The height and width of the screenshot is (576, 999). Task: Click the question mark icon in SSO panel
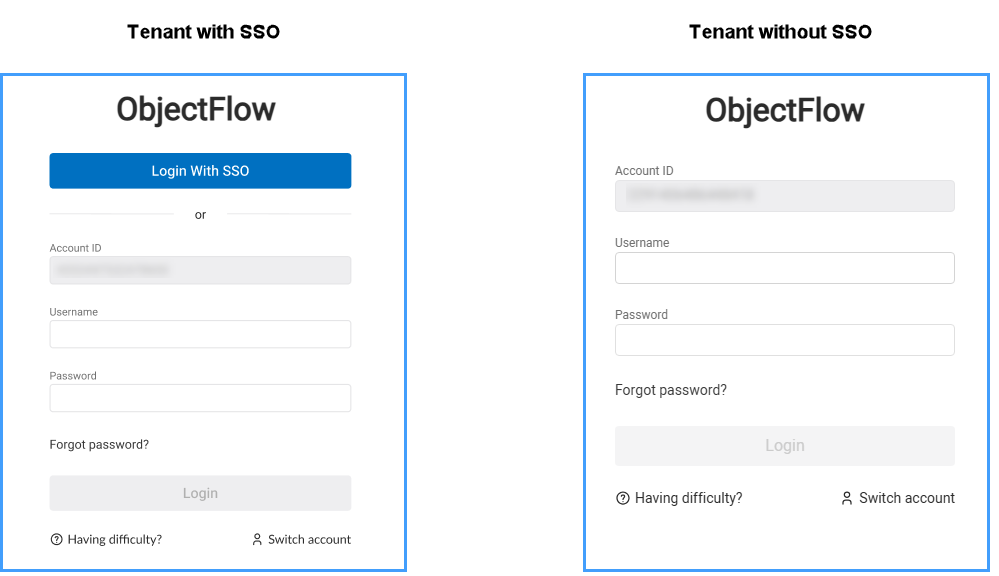[57, 540]
